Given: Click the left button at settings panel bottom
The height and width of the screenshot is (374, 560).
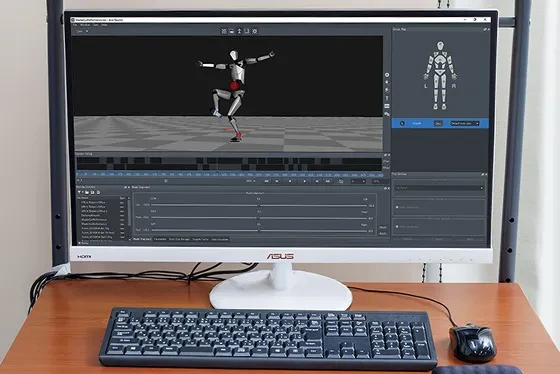Looking at the screenshot, I should (408, 239).
